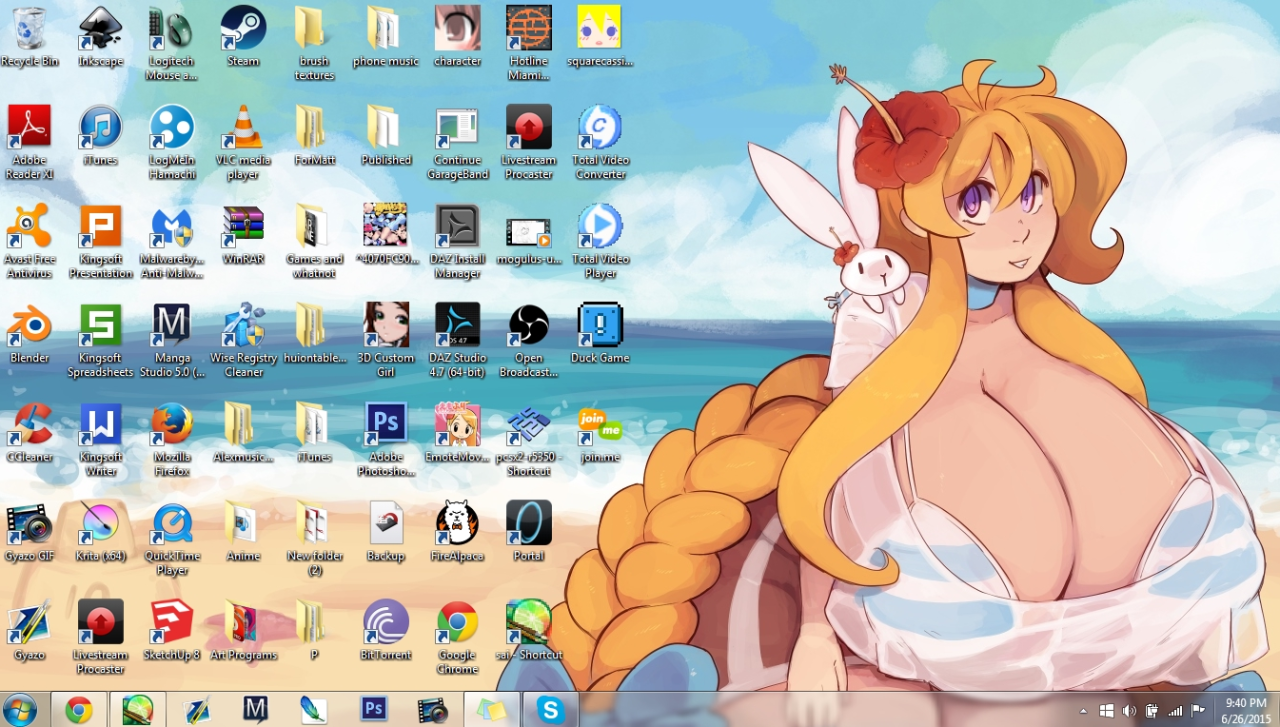This screenshot has height=727, width=1280.
Task: Open the Art Programs folder
Action: tap(243, 630)
